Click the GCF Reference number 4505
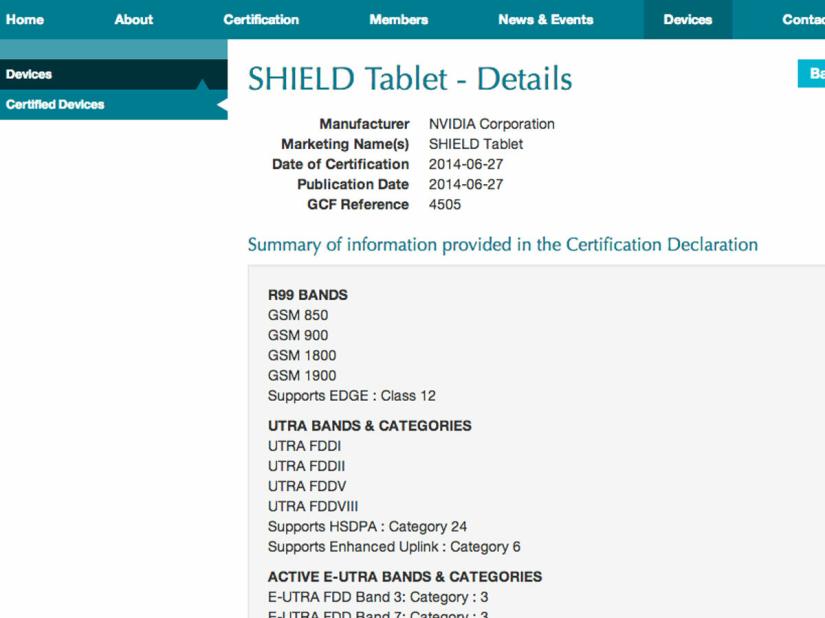This screenshot has width=825, height=618. point(445,204)
